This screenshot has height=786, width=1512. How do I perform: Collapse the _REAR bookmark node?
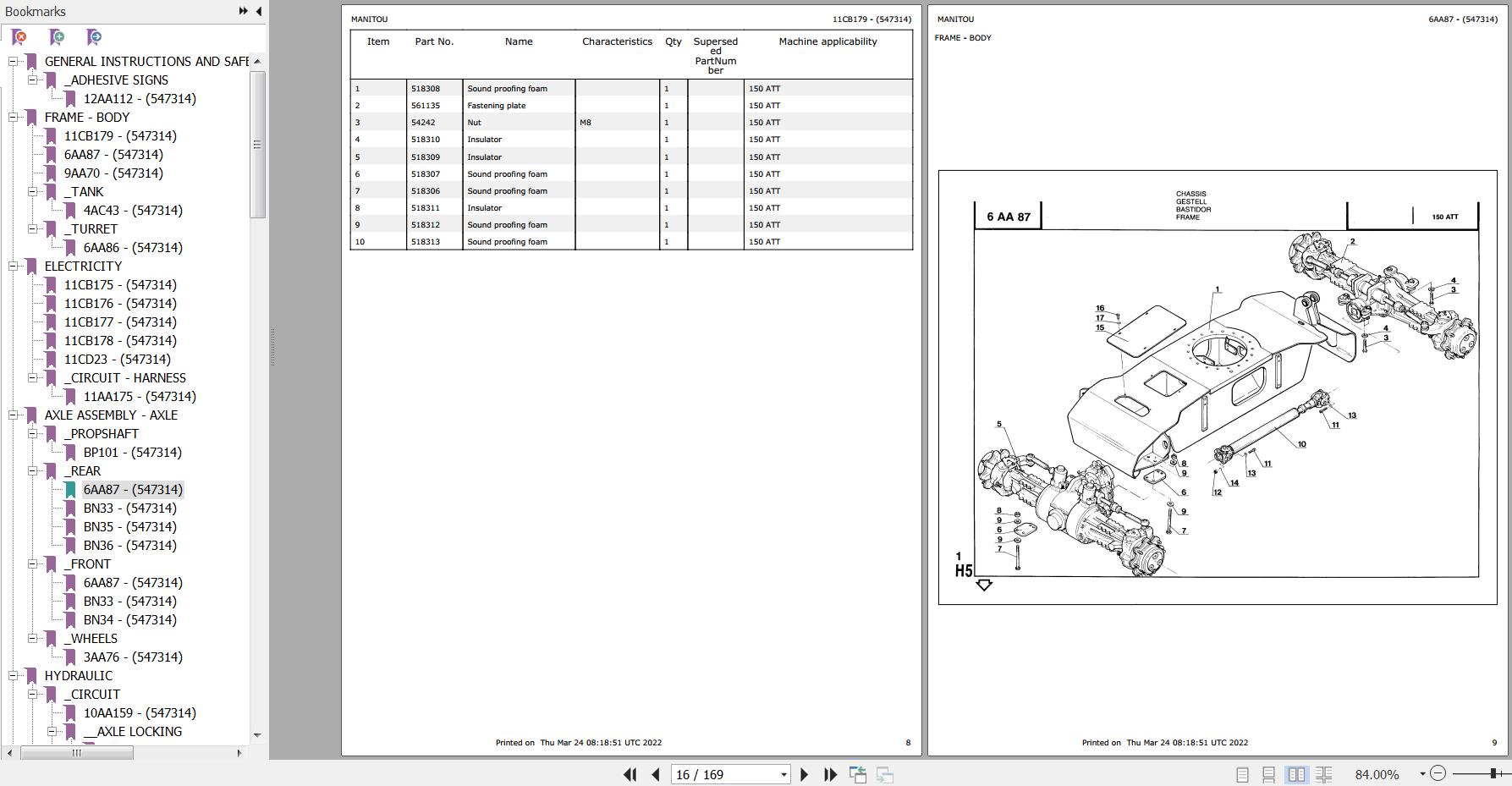[x=32, y=470]
